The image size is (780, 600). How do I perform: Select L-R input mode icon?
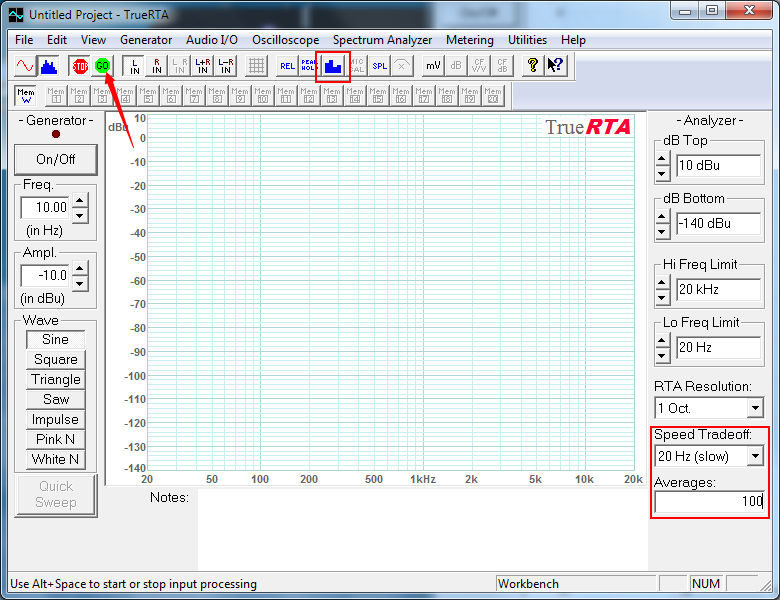225,66
